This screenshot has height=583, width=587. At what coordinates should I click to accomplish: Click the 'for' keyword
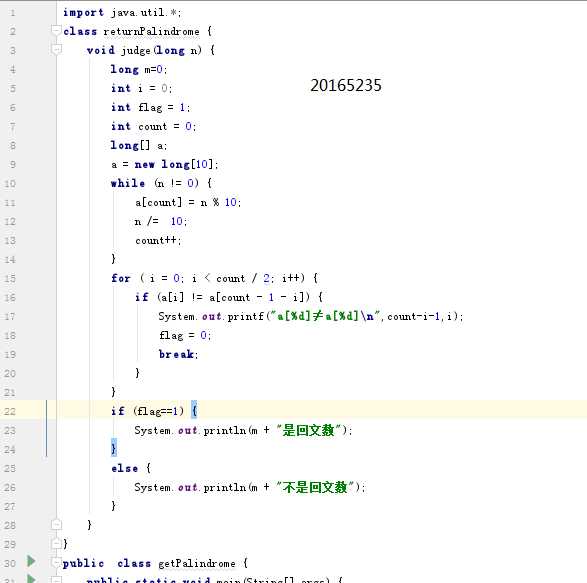pos(121,278)
